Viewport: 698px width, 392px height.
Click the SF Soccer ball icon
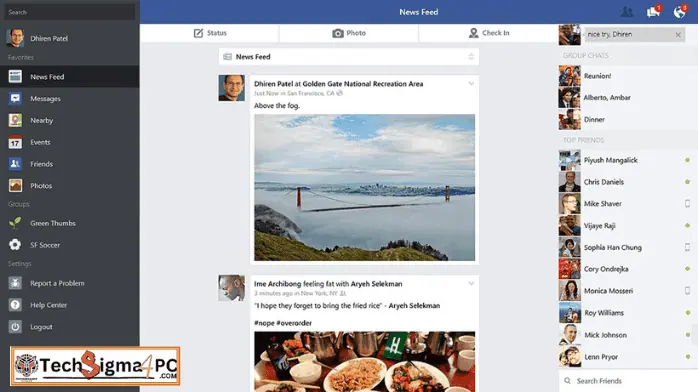[15, 245]
